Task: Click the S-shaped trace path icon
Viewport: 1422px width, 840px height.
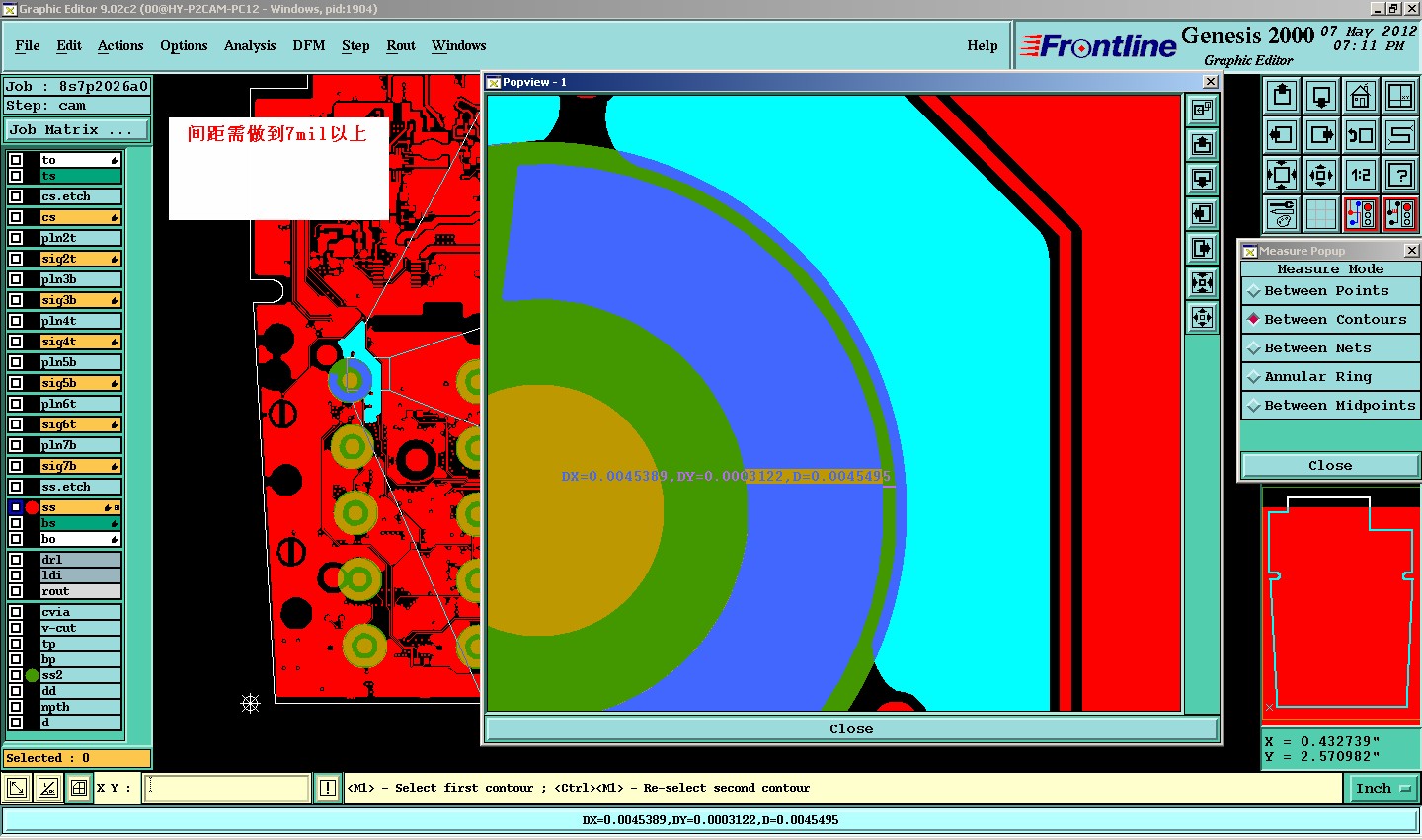Action: tap(1400, 135)
